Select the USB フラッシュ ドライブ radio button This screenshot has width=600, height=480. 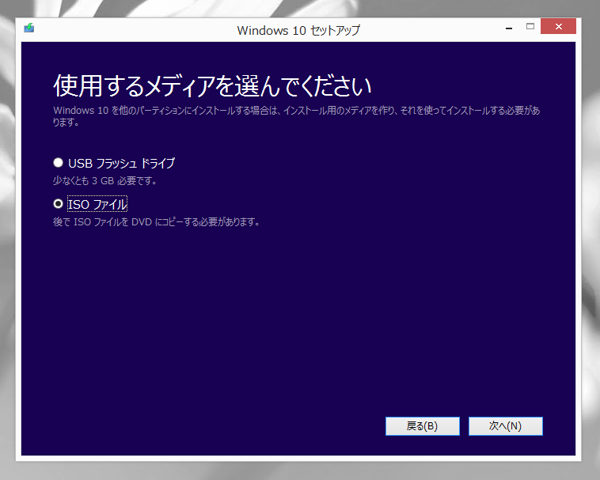tap(58, 163)
